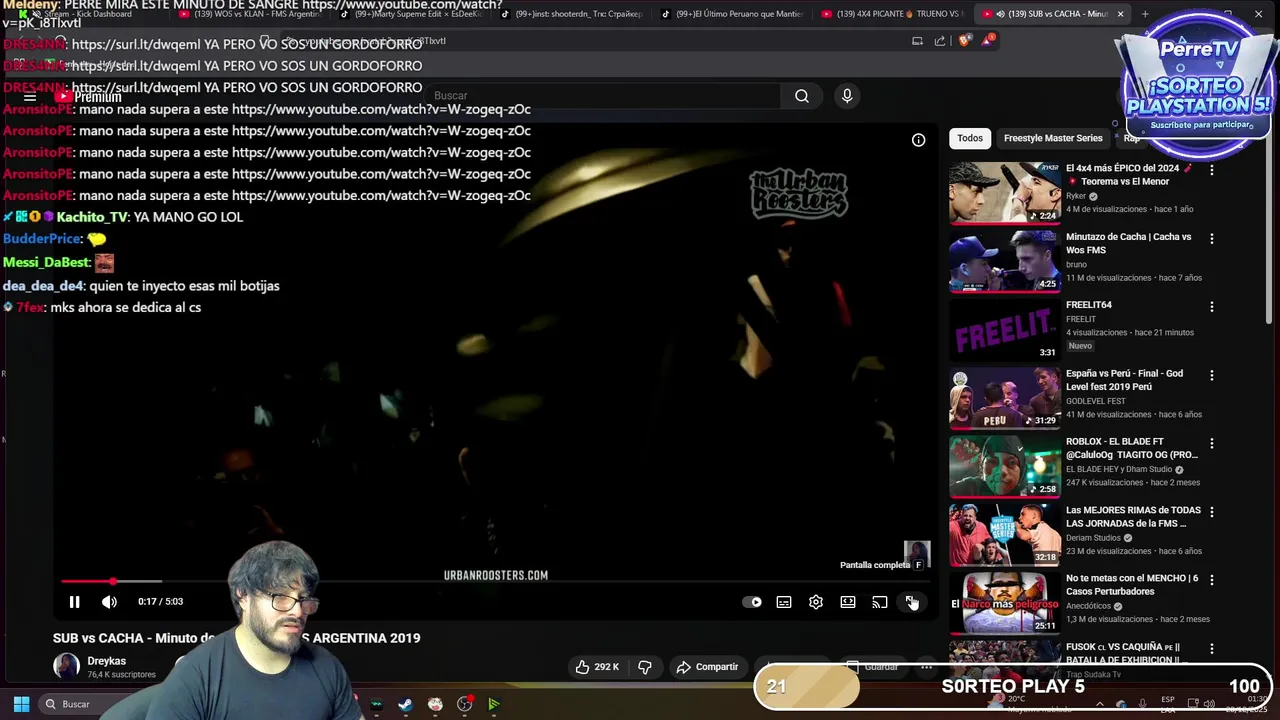Open options for FUSOK vs CAQUIÑA video
Image resolution: width=1280 pixels, height=720 pixels.
click(1212, 649)
